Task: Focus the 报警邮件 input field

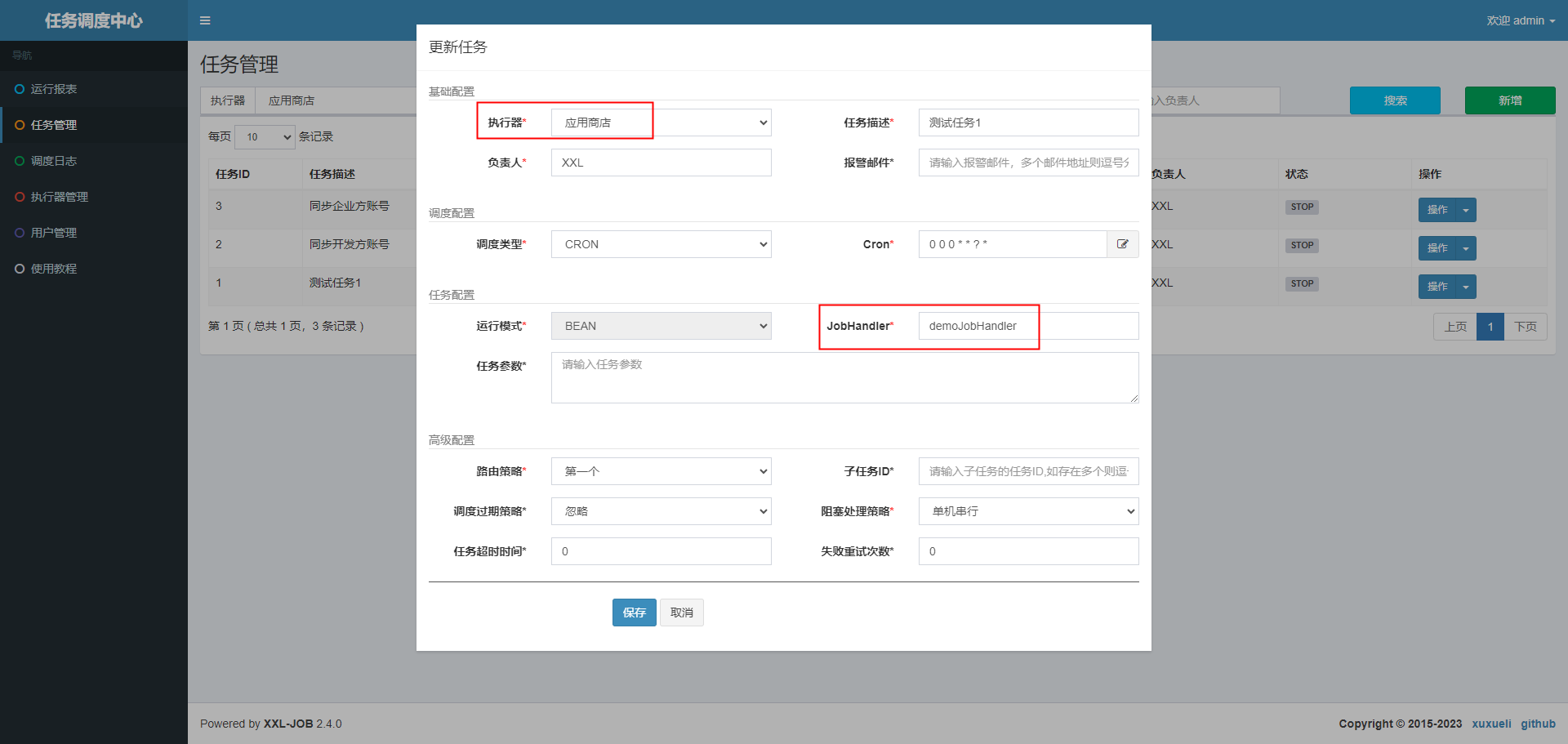Action: [1029, 163]
